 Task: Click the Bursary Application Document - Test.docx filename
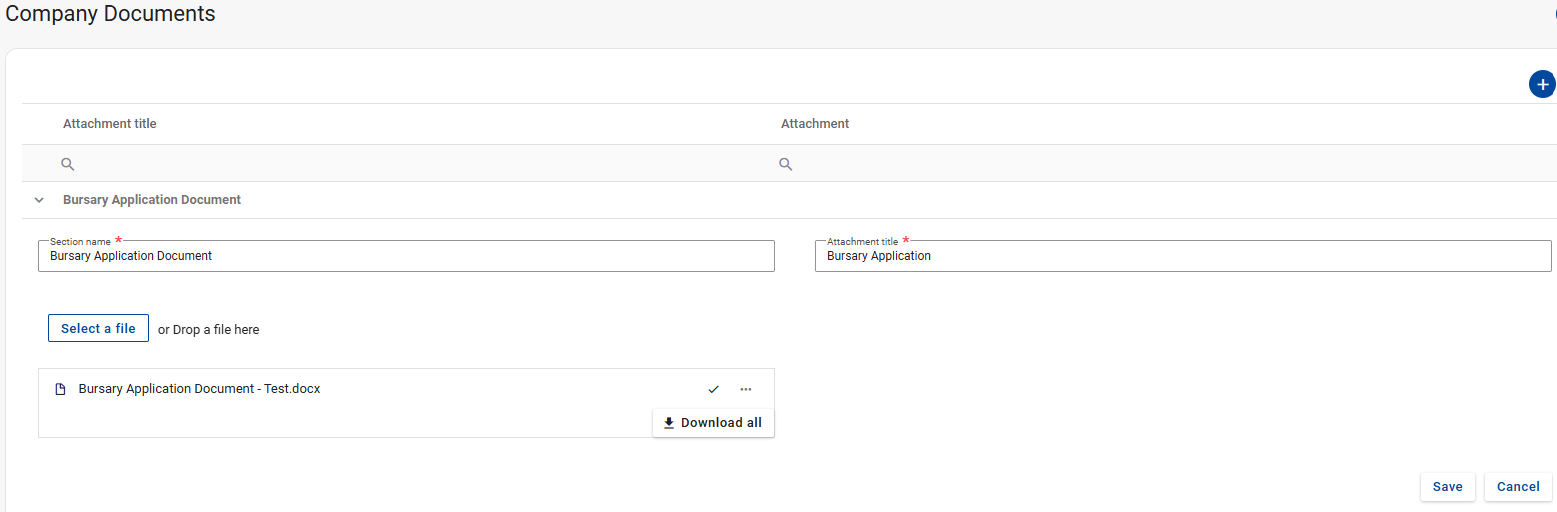click(199, 389)
